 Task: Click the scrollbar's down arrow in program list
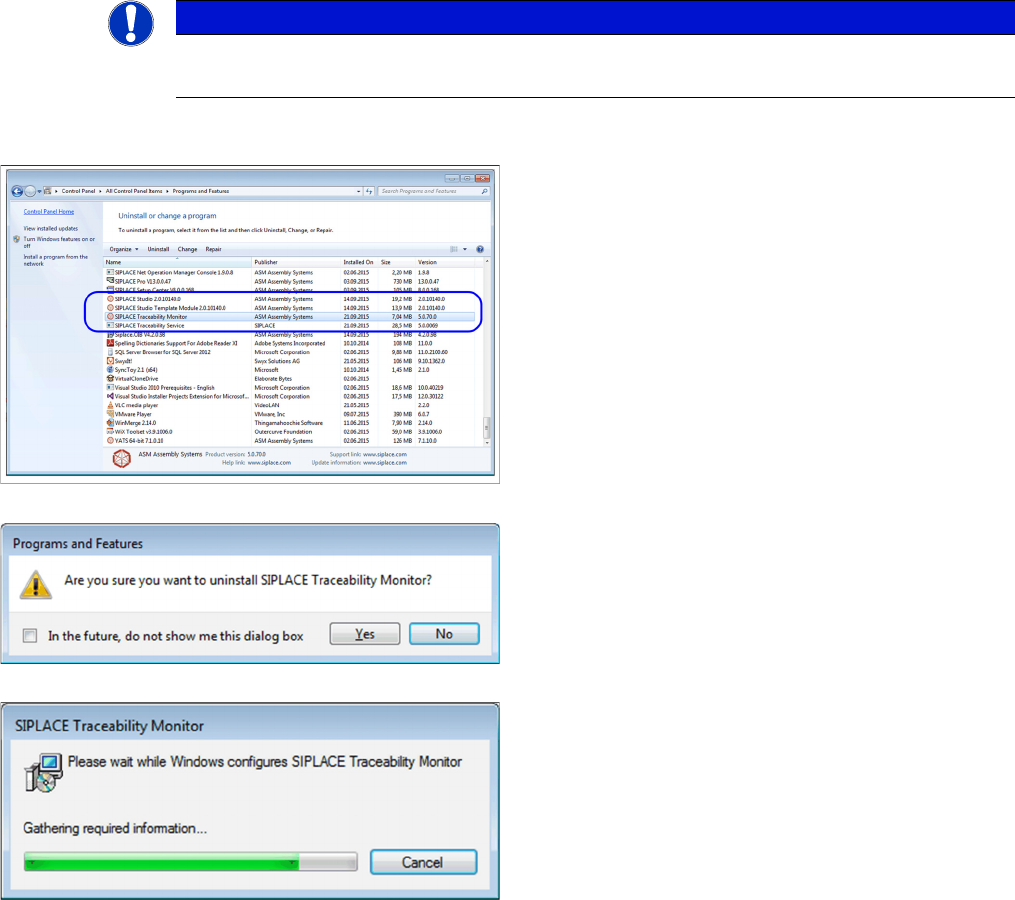487,443
